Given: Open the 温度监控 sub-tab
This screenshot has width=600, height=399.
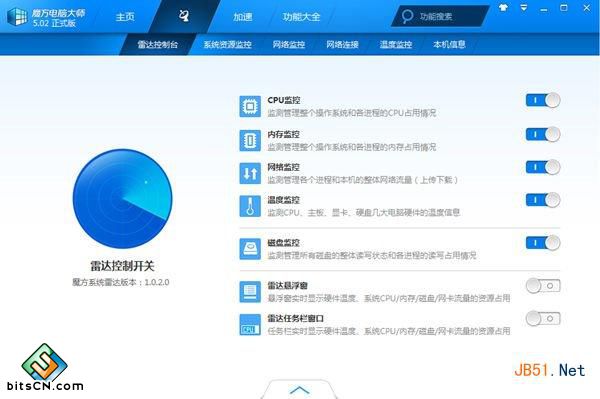Looking at the screenshot, I should coord(396,44).
